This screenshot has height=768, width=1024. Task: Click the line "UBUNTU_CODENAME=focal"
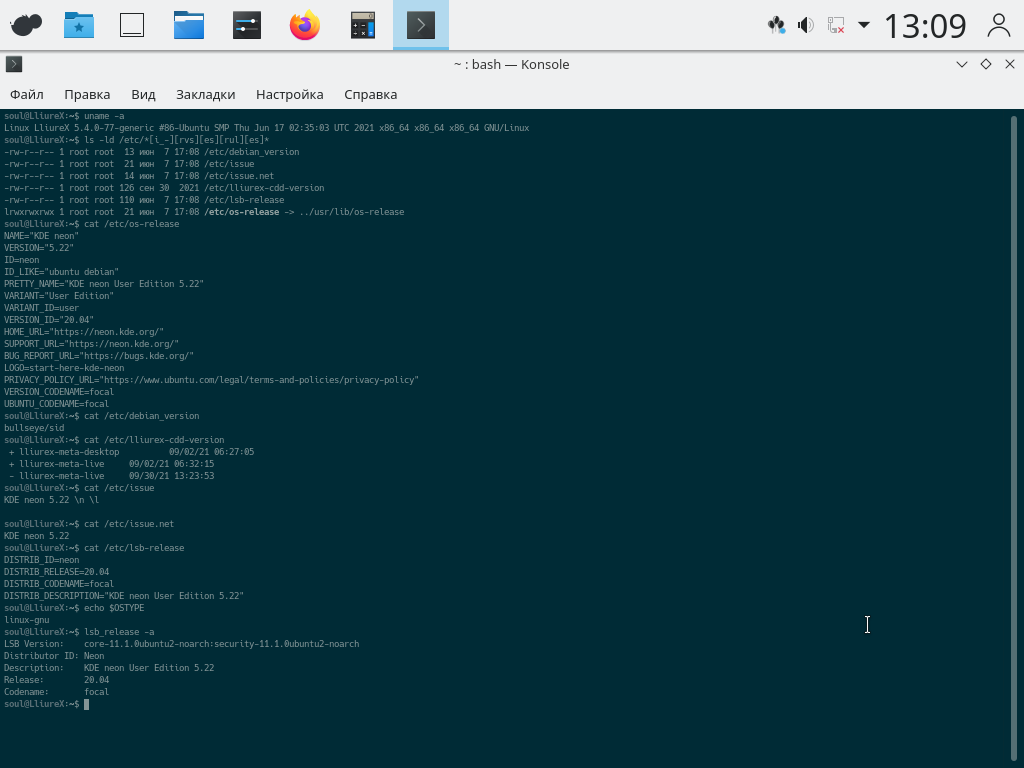point(56,404)
